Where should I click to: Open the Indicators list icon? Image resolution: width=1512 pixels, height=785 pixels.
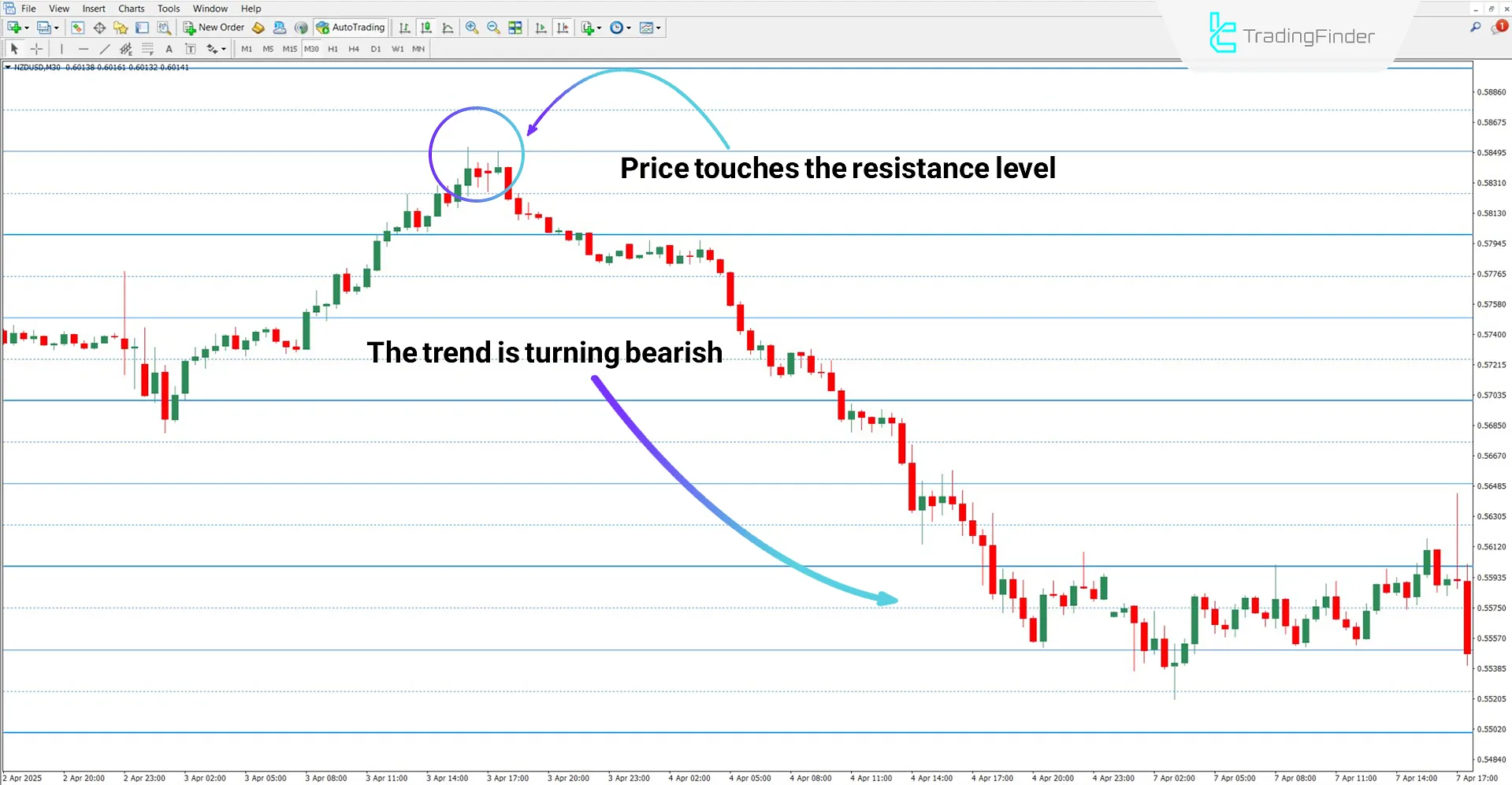[x=588, y=28]
